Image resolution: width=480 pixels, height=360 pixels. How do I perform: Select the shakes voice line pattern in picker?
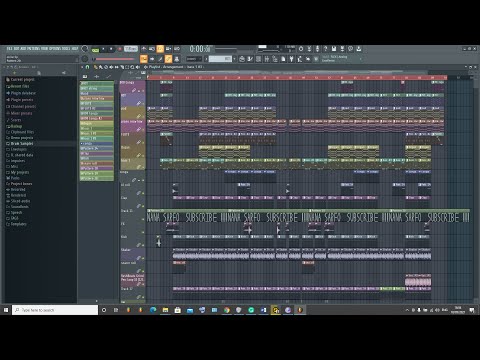pyautogui.click(x=97, y=98)
